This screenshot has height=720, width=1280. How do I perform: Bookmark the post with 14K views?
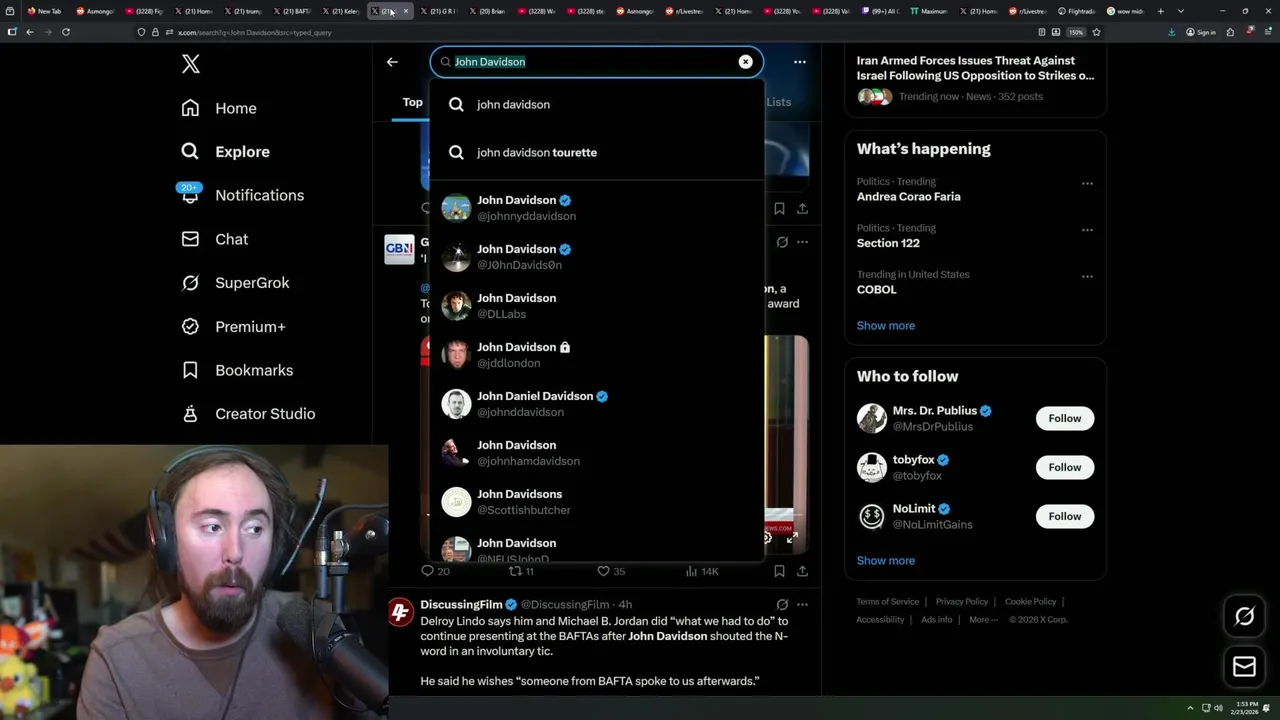click(x=779, y=571)
